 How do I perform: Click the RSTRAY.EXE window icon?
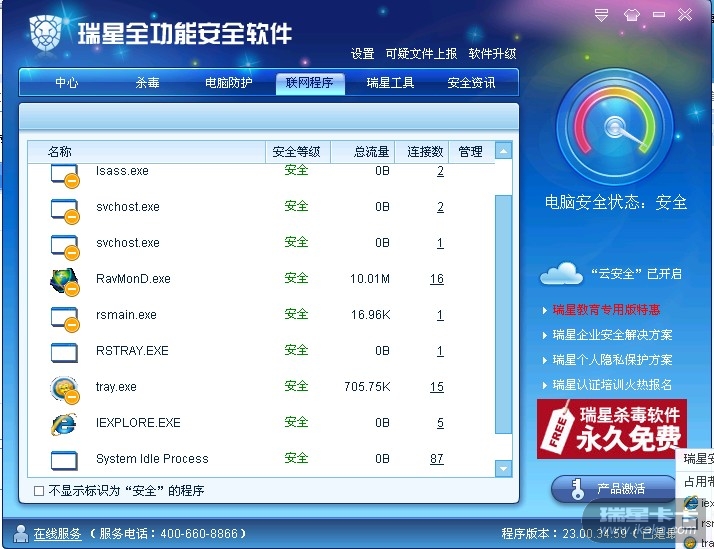pyautogui.click(x=64, y=352)
